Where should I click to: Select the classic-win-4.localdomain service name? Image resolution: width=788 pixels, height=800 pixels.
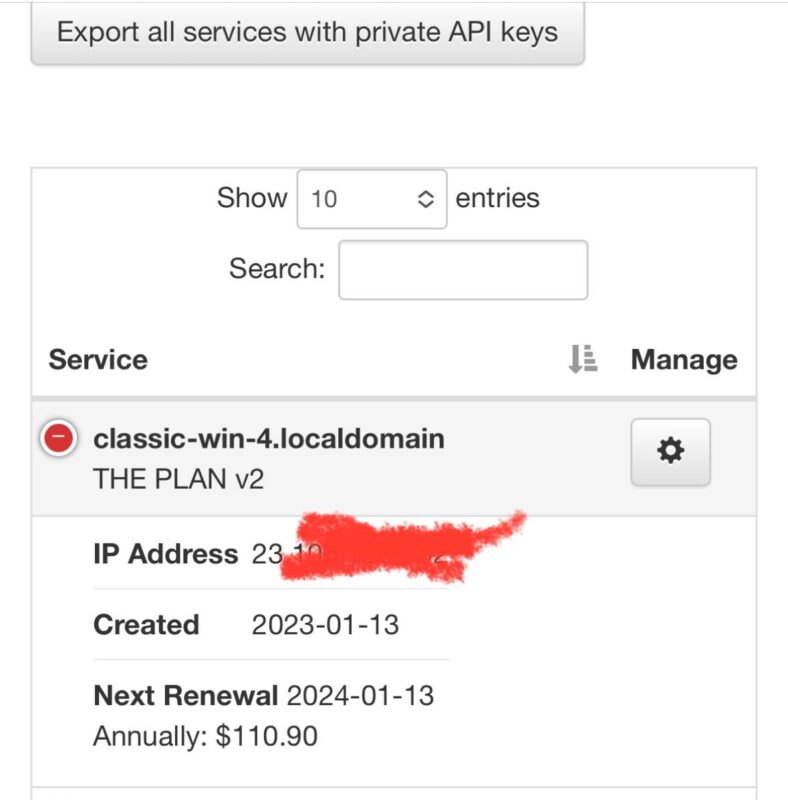[269, 438]
